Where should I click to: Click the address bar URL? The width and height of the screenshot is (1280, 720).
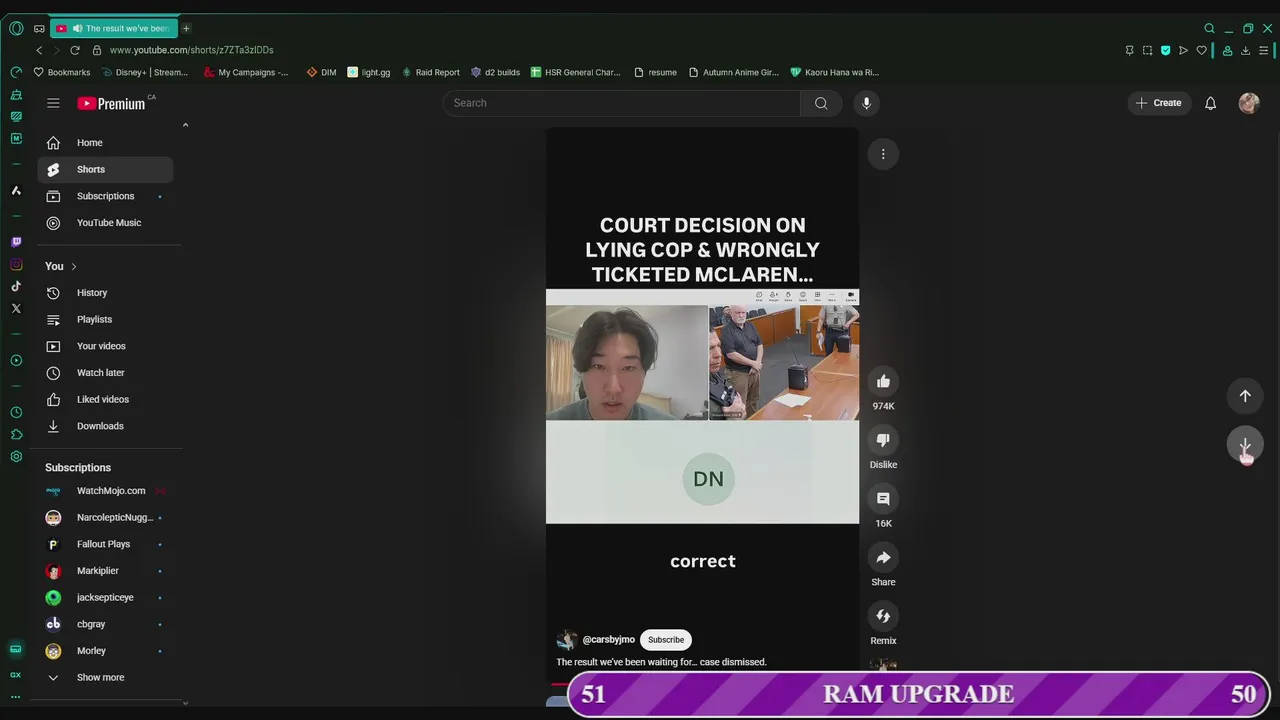[x=191, y=50]
